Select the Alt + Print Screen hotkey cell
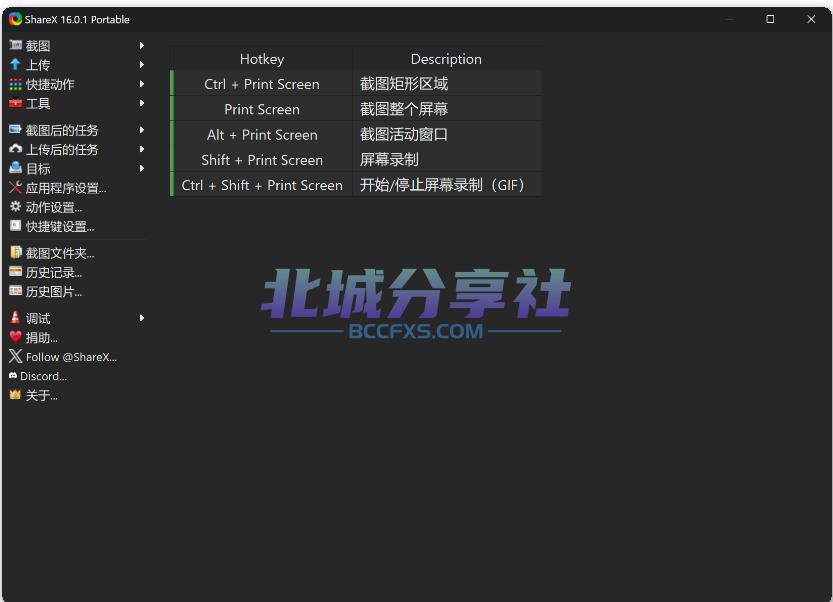833x602 pixels. (261, 134)
